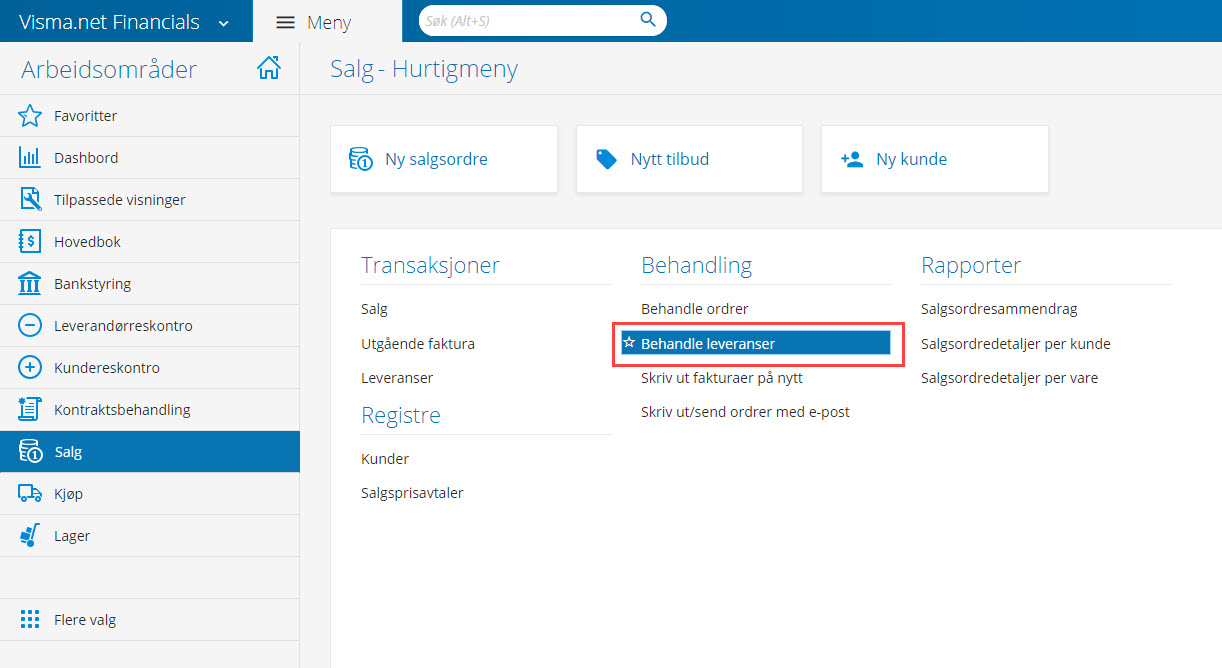Create Ny salgsordre
This screenshot has width=1222, height=668.
click(444, 159)
